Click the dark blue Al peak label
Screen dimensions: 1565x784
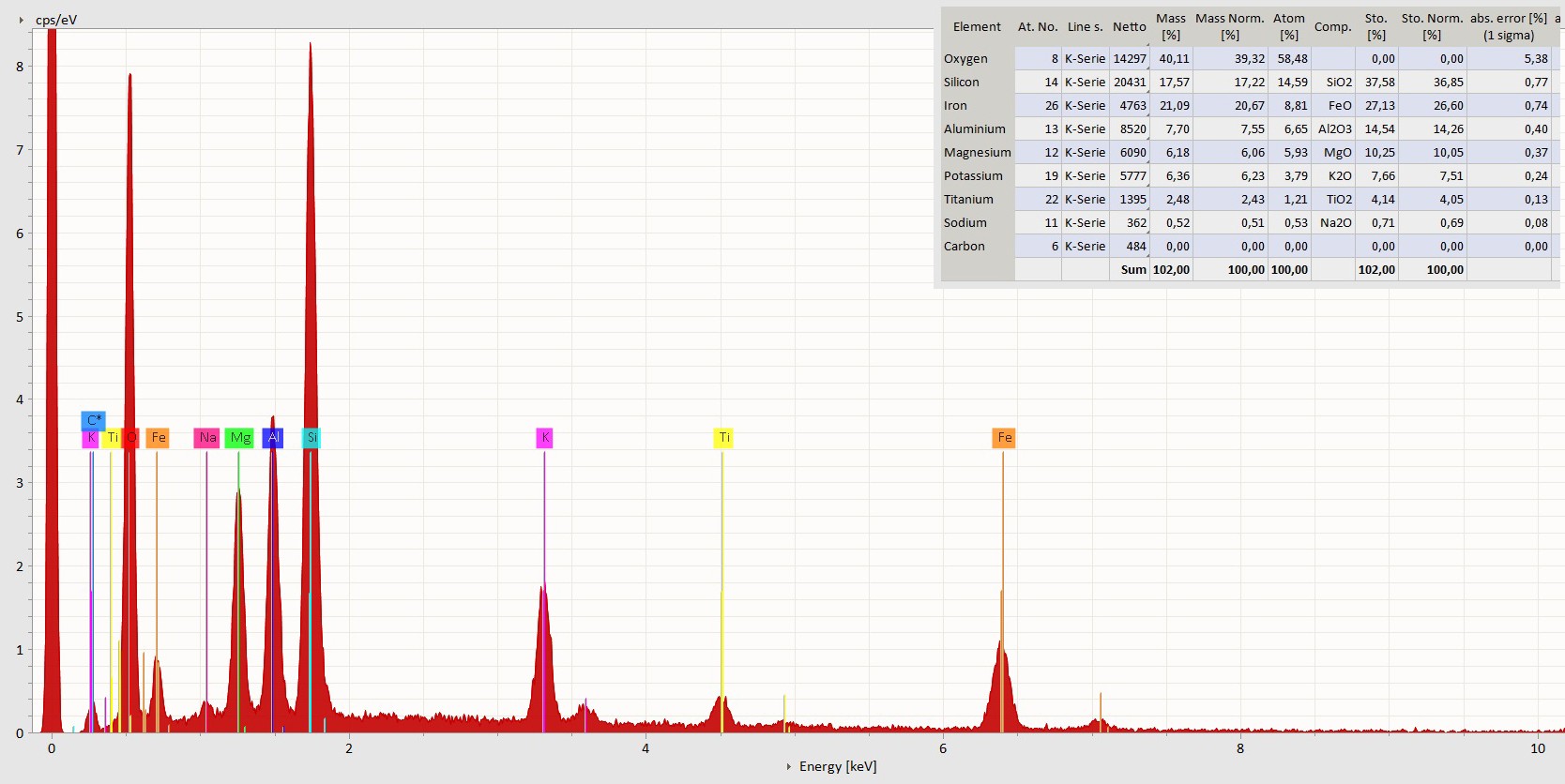(273, 438)
